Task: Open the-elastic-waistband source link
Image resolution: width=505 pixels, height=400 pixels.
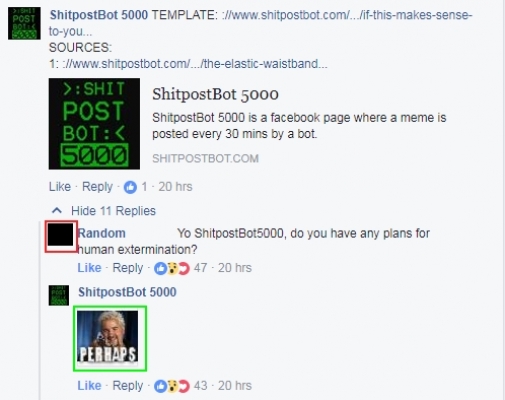Action: (x=192, y=63)
